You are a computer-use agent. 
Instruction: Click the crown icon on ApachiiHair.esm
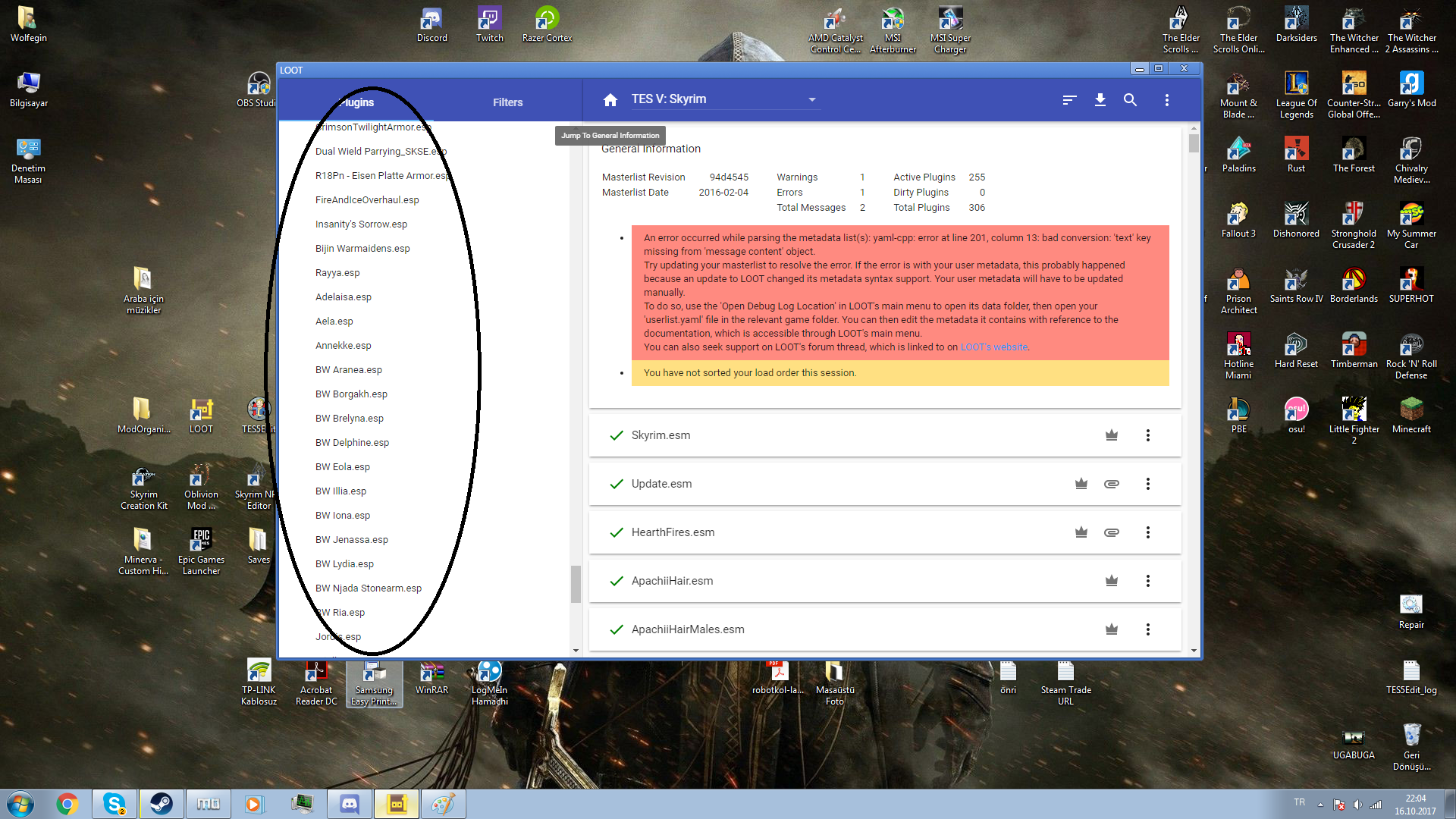tap(1112, 581)
